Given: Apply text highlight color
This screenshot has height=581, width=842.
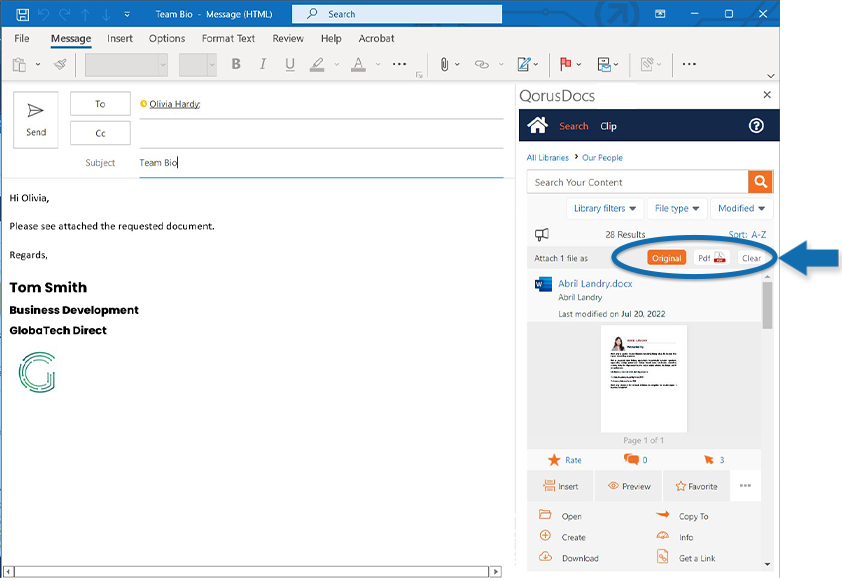Looking at the screenshot, I should click(x=317, y=64).
